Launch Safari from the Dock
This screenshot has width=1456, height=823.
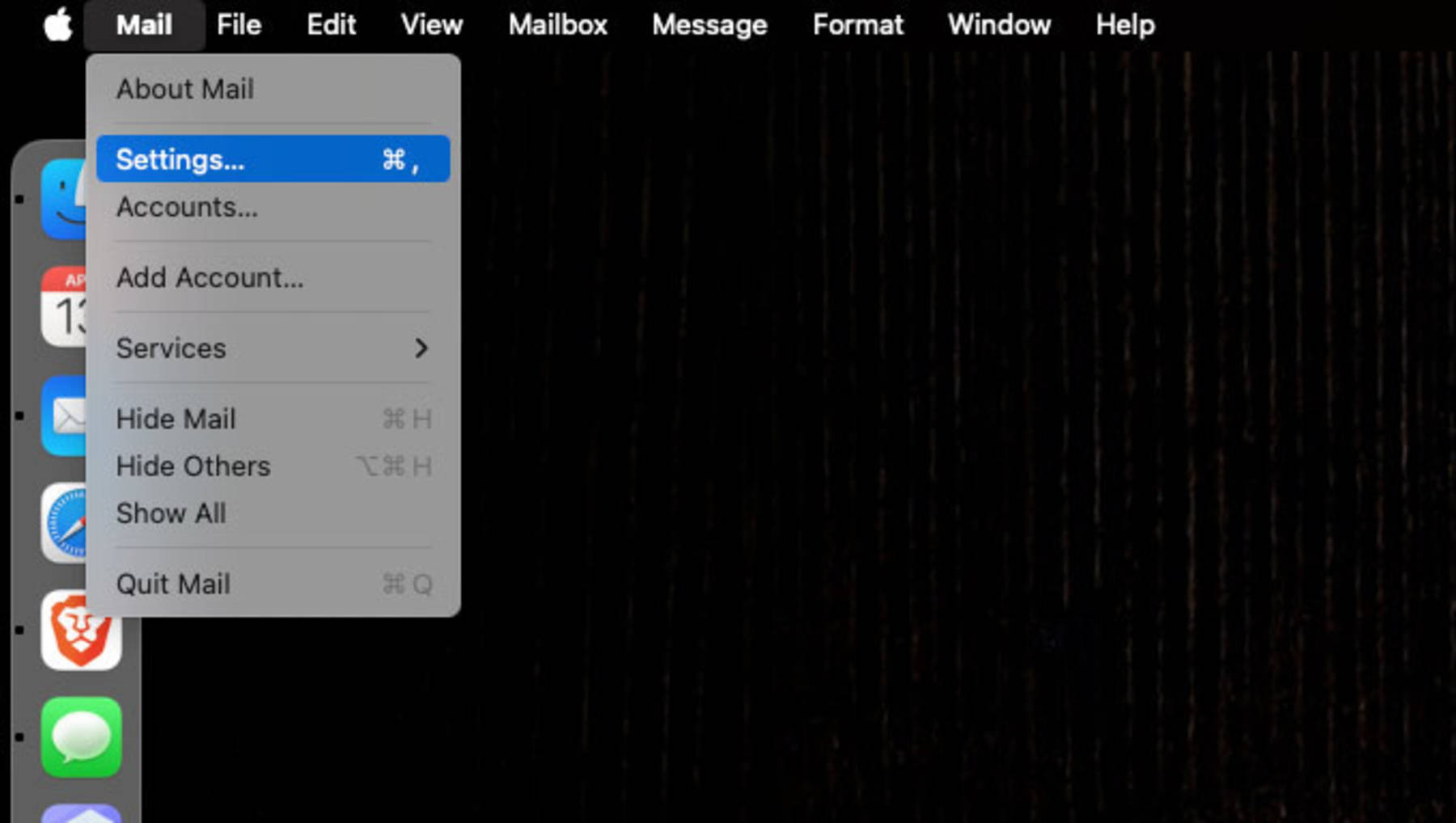(x=64, y=523)
